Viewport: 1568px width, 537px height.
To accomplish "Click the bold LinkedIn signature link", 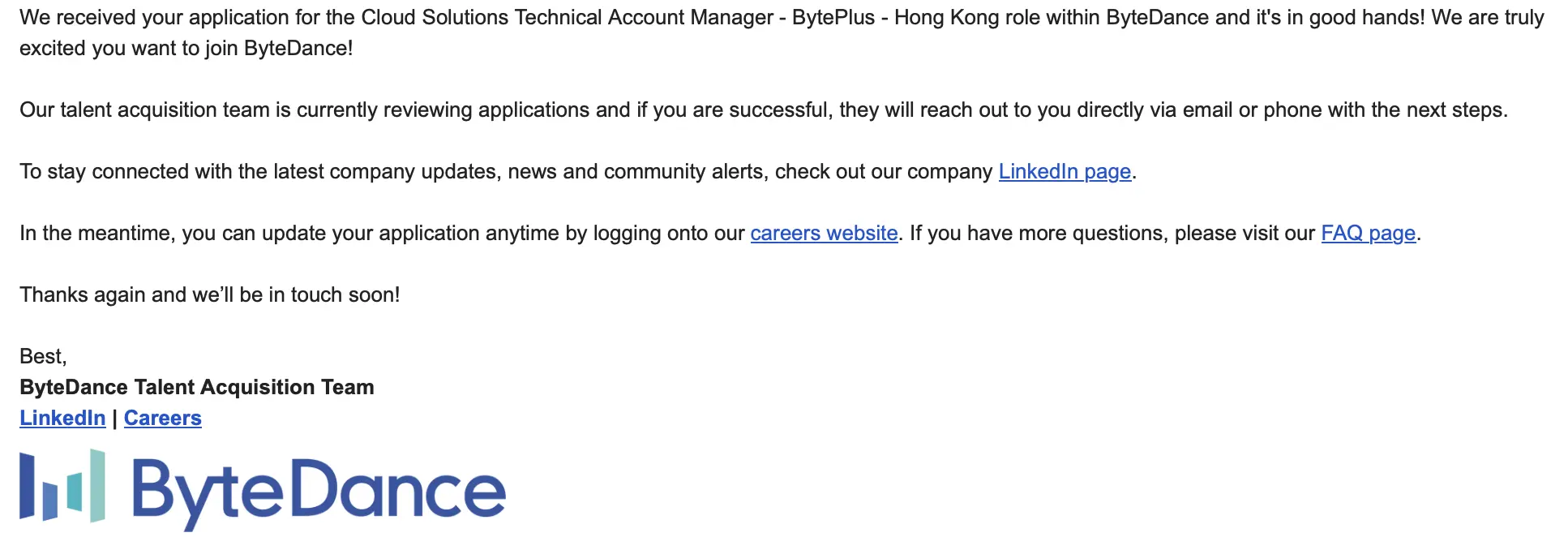I will [x=62, y=418].
